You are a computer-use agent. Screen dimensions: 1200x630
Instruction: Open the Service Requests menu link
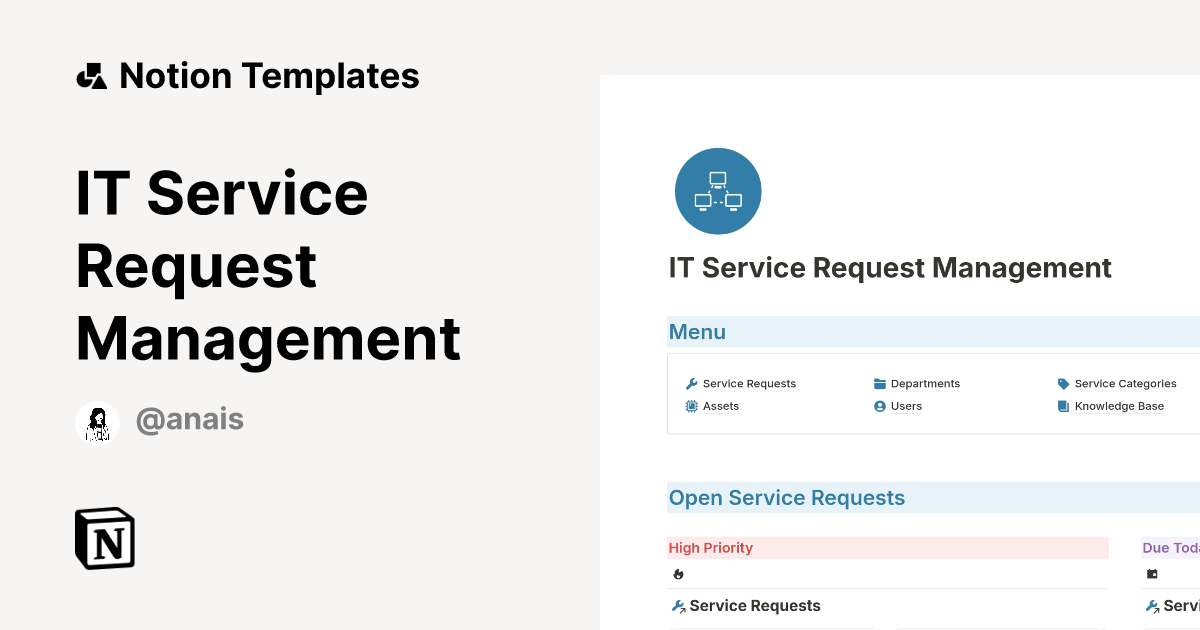pos(749,383)
